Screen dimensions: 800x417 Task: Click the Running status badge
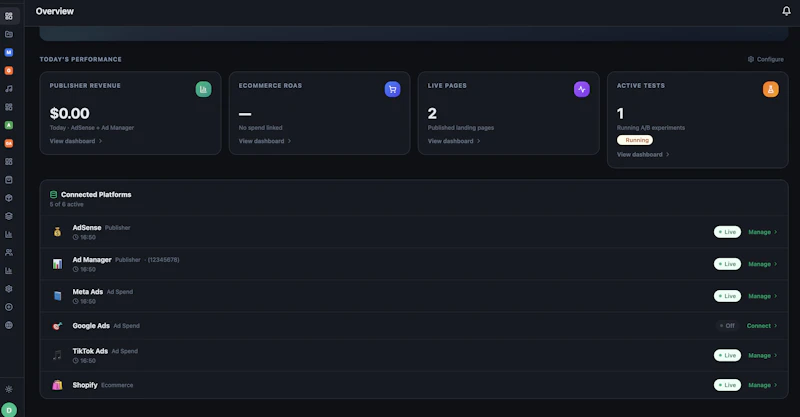[x=635, y=140]
